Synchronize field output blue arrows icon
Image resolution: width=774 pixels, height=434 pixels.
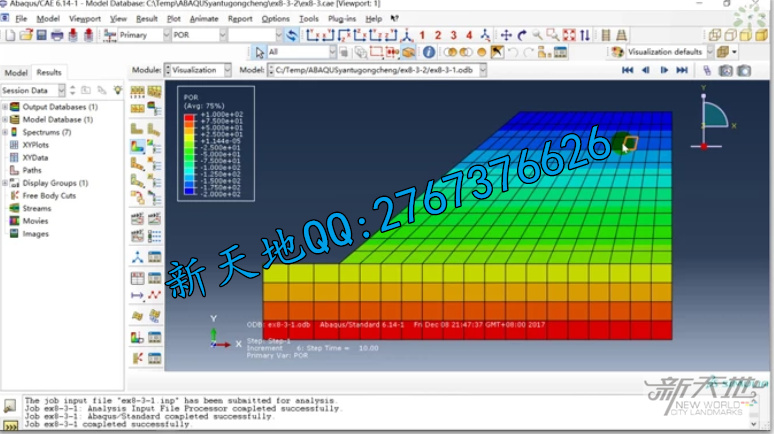point(292,35)
